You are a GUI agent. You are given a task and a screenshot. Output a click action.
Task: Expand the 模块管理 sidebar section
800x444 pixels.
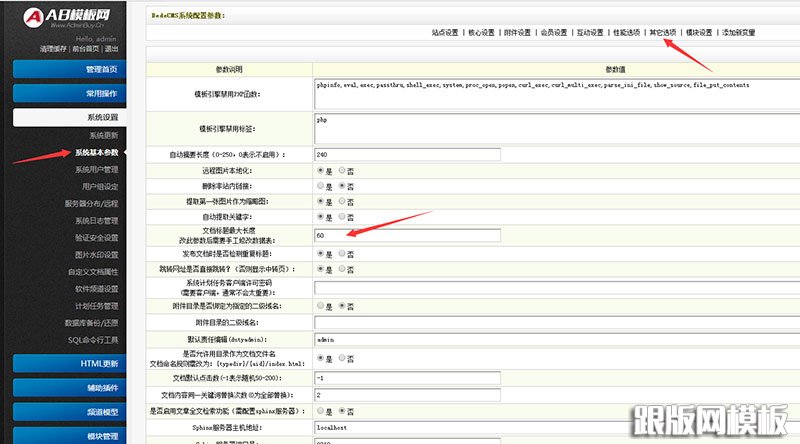tap(69, 436)
